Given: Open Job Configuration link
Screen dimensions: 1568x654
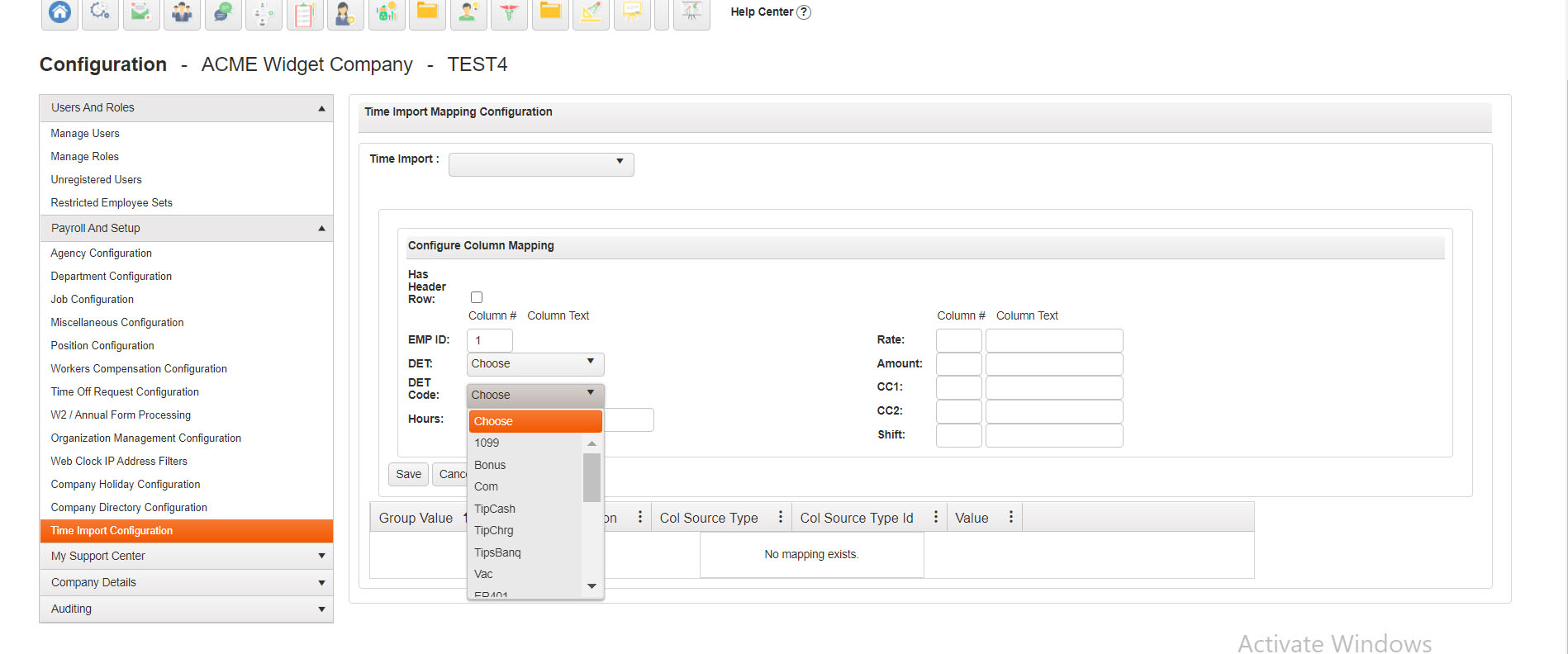Looking at the screenshot, I should 92,300.
